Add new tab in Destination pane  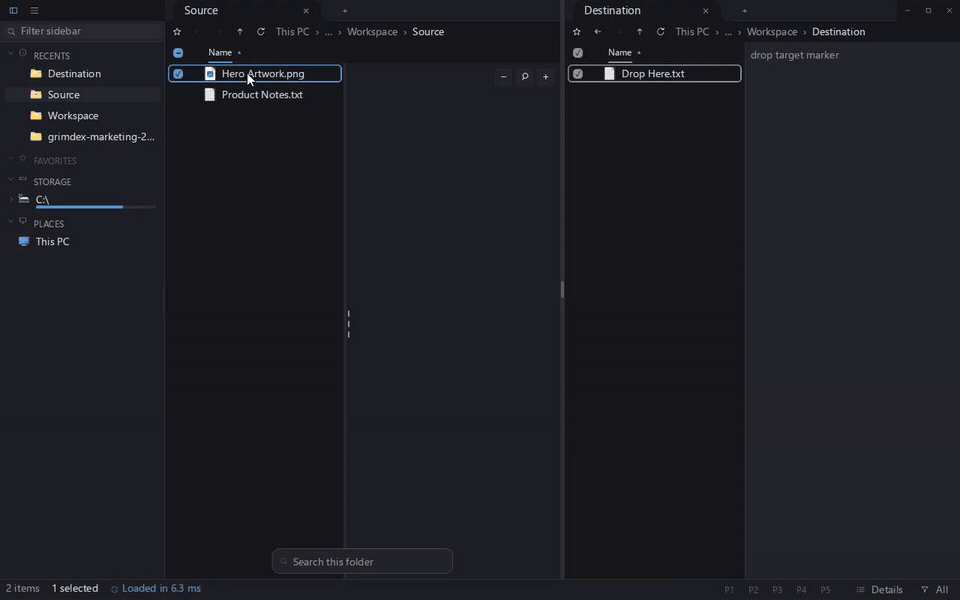click(x=744, y=10)
